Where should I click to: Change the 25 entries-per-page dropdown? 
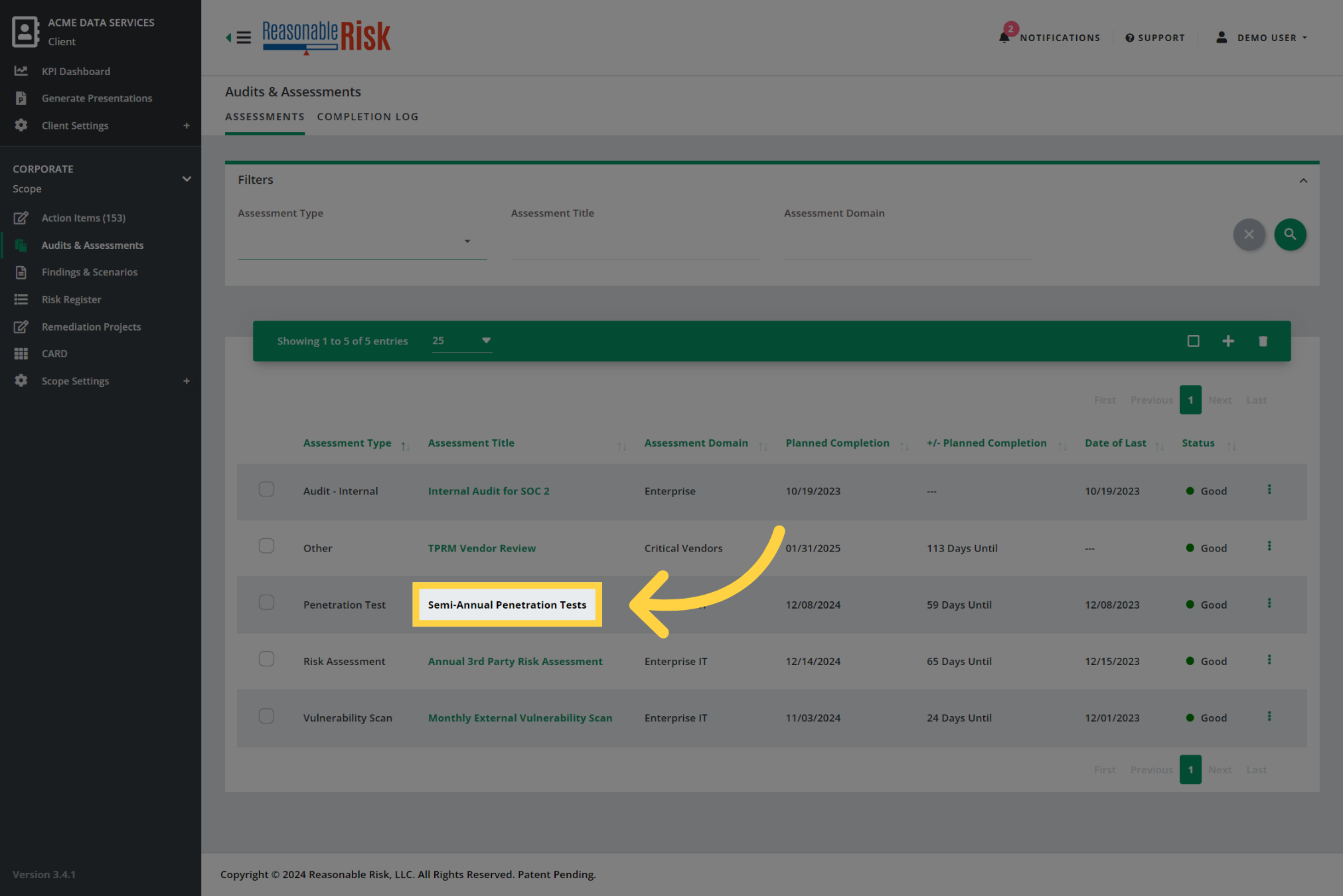pyautogui.click(x=462, y=340)
